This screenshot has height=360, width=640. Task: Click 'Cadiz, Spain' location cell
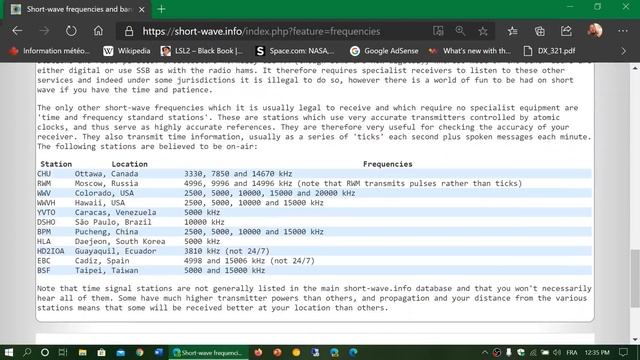[102, 261]
